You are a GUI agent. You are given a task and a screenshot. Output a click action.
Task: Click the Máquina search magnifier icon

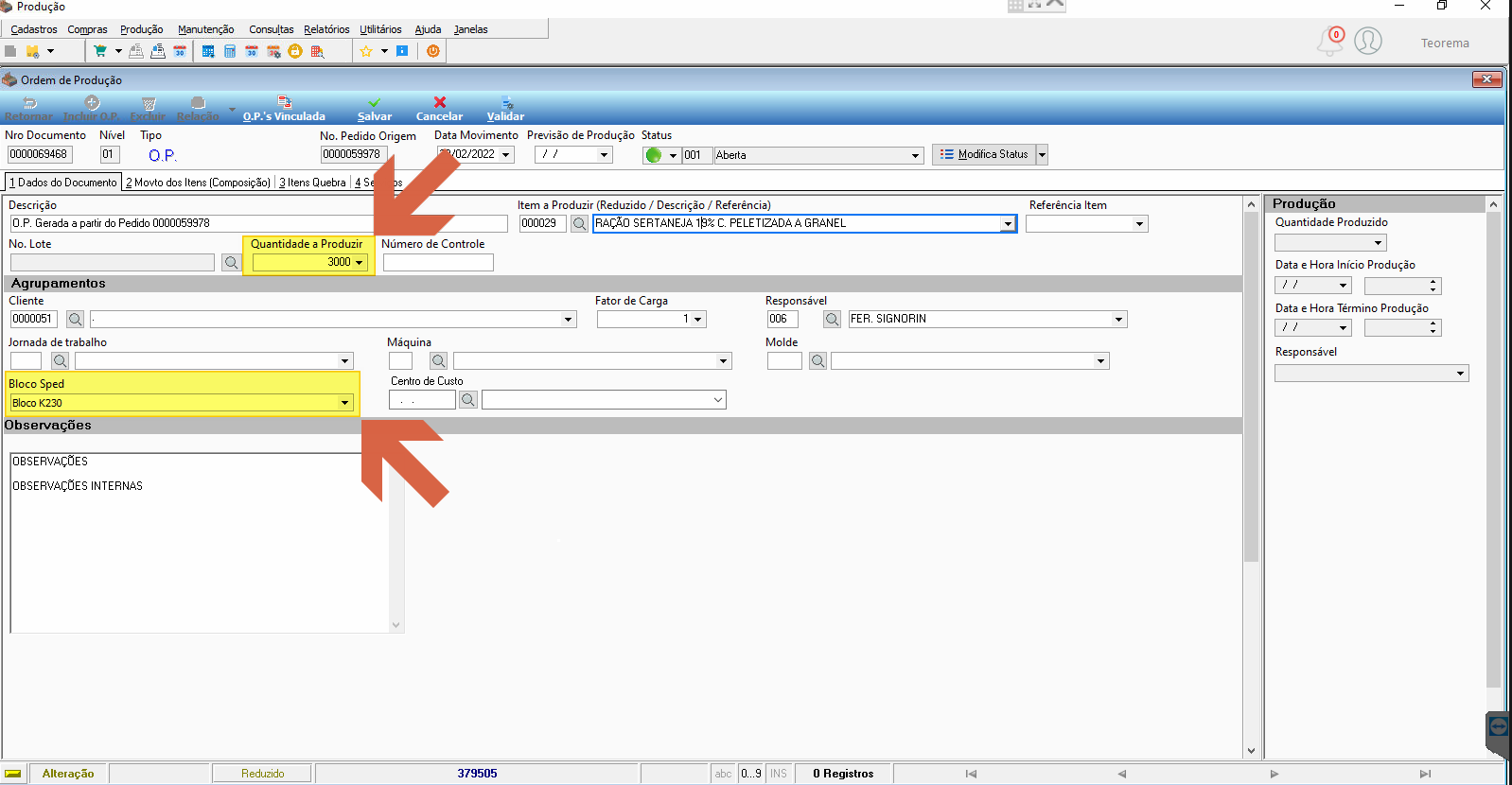[438, 360]
